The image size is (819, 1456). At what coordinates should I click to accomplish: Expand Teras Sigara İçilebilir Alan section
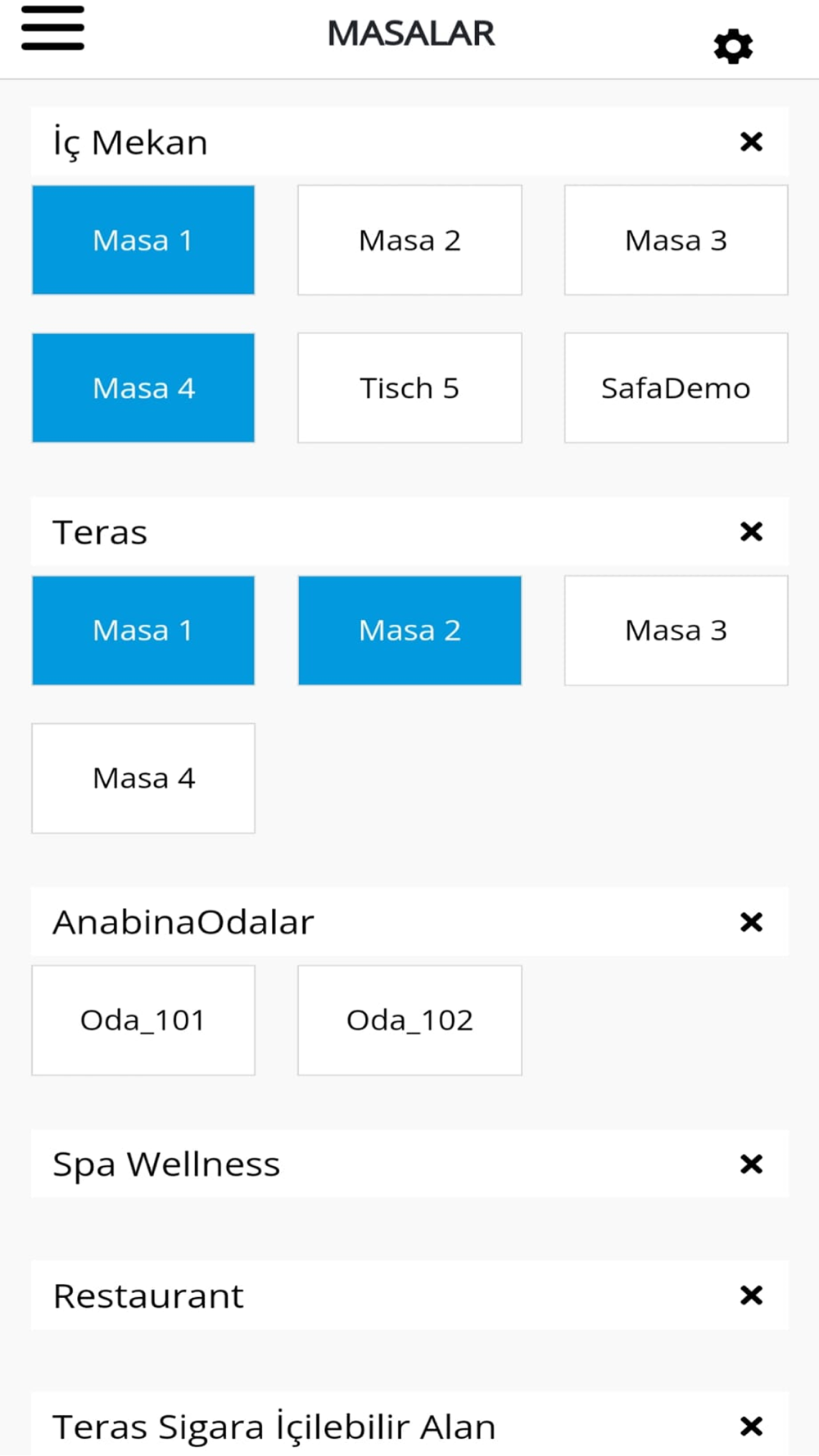(328, 1426)
